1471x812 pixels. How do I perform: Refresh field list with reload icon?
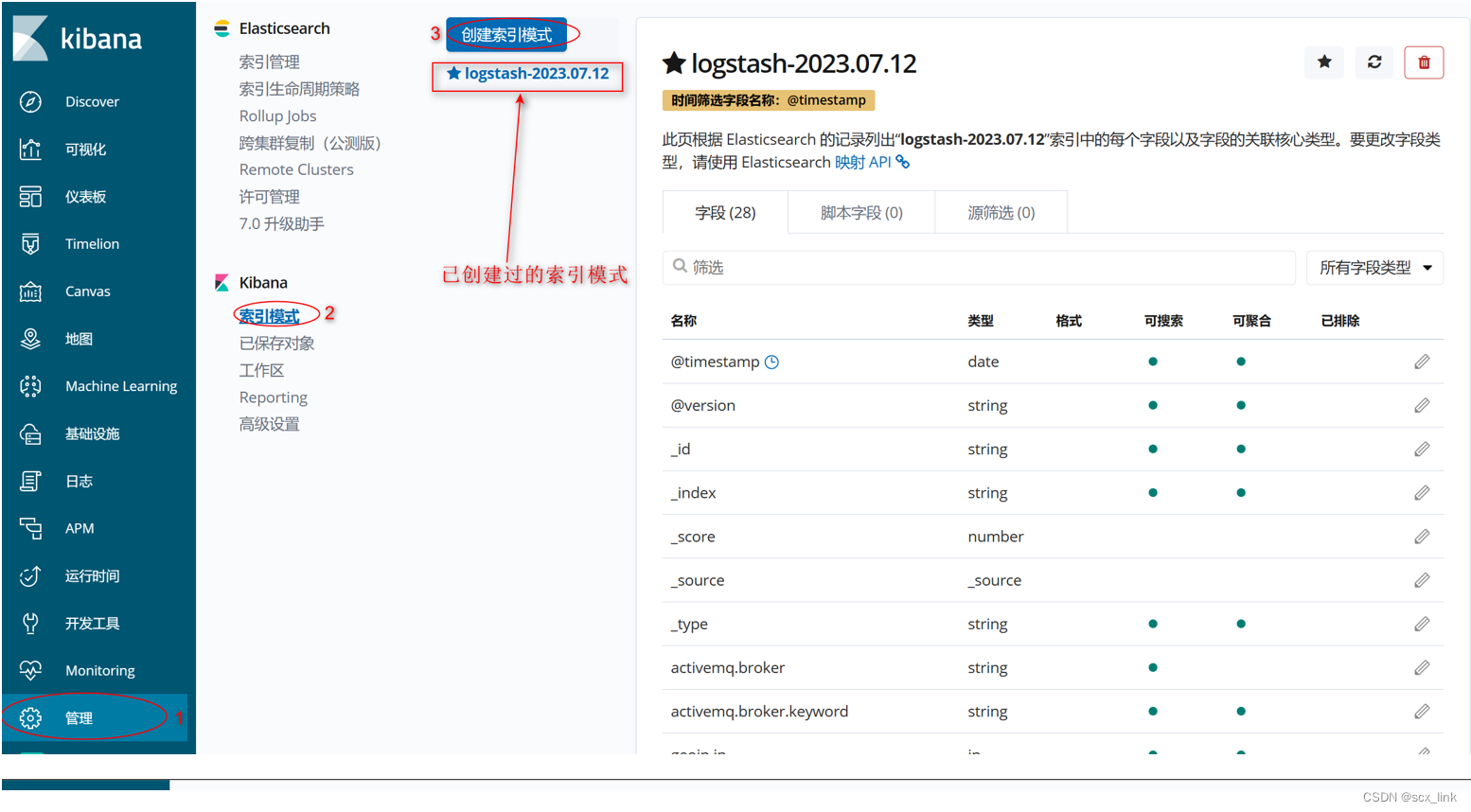pyautogui.click(x=1374, y=62)
